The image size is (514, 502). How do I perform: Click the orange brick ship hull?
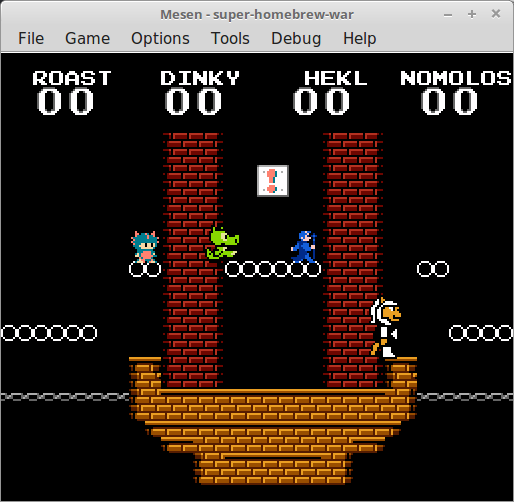(x=273, y=422)
